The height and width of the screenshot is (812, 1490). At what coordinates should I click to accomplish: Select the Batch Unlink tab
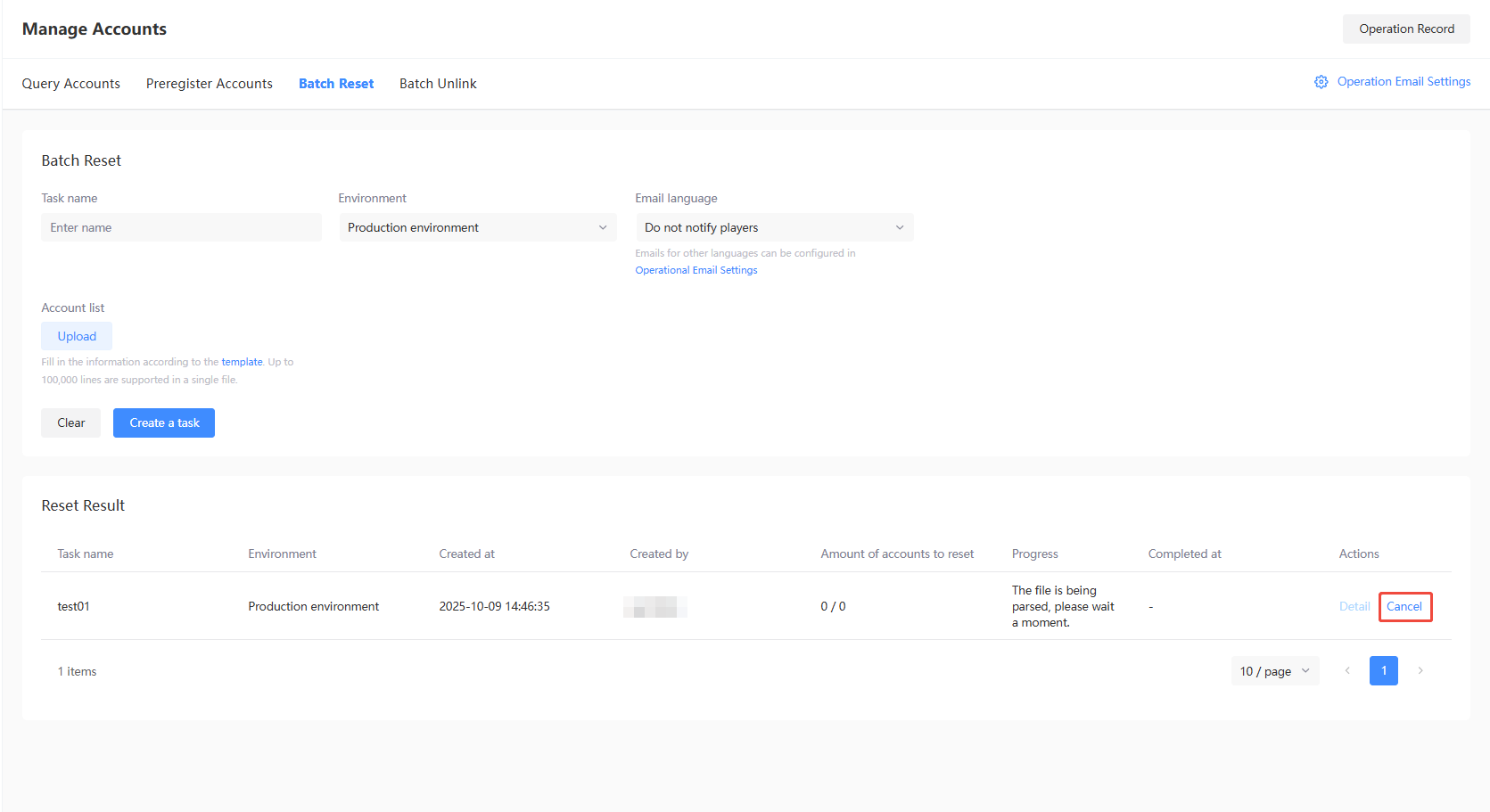[x=438, y=84]
